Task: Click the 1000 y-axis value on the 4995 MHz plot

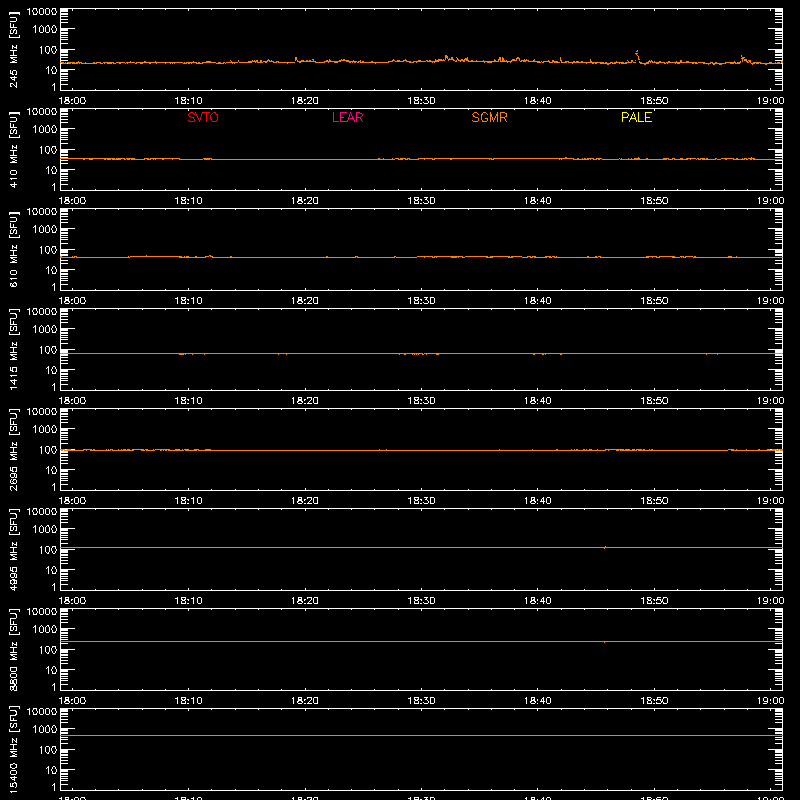Action: (x=45, y=530)
